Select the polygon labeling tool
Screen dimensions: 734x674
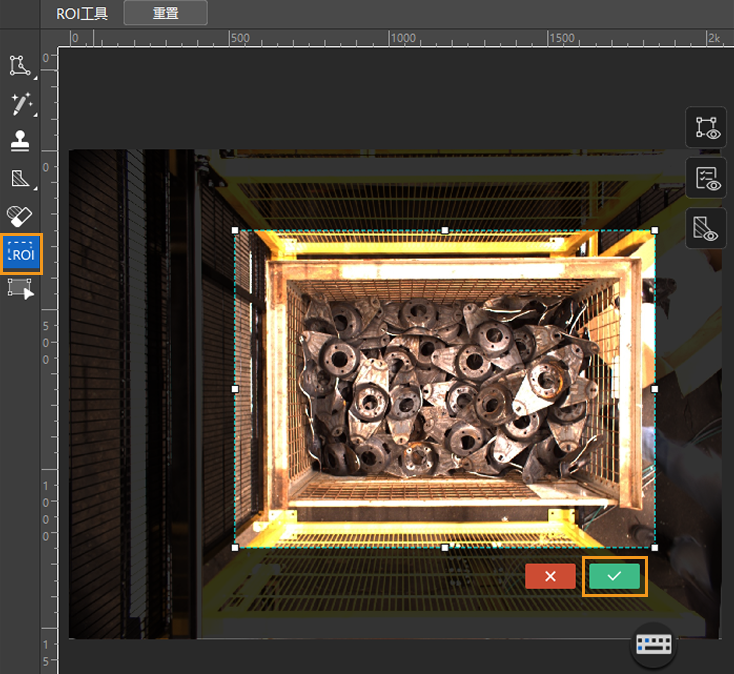click(20, 66)
